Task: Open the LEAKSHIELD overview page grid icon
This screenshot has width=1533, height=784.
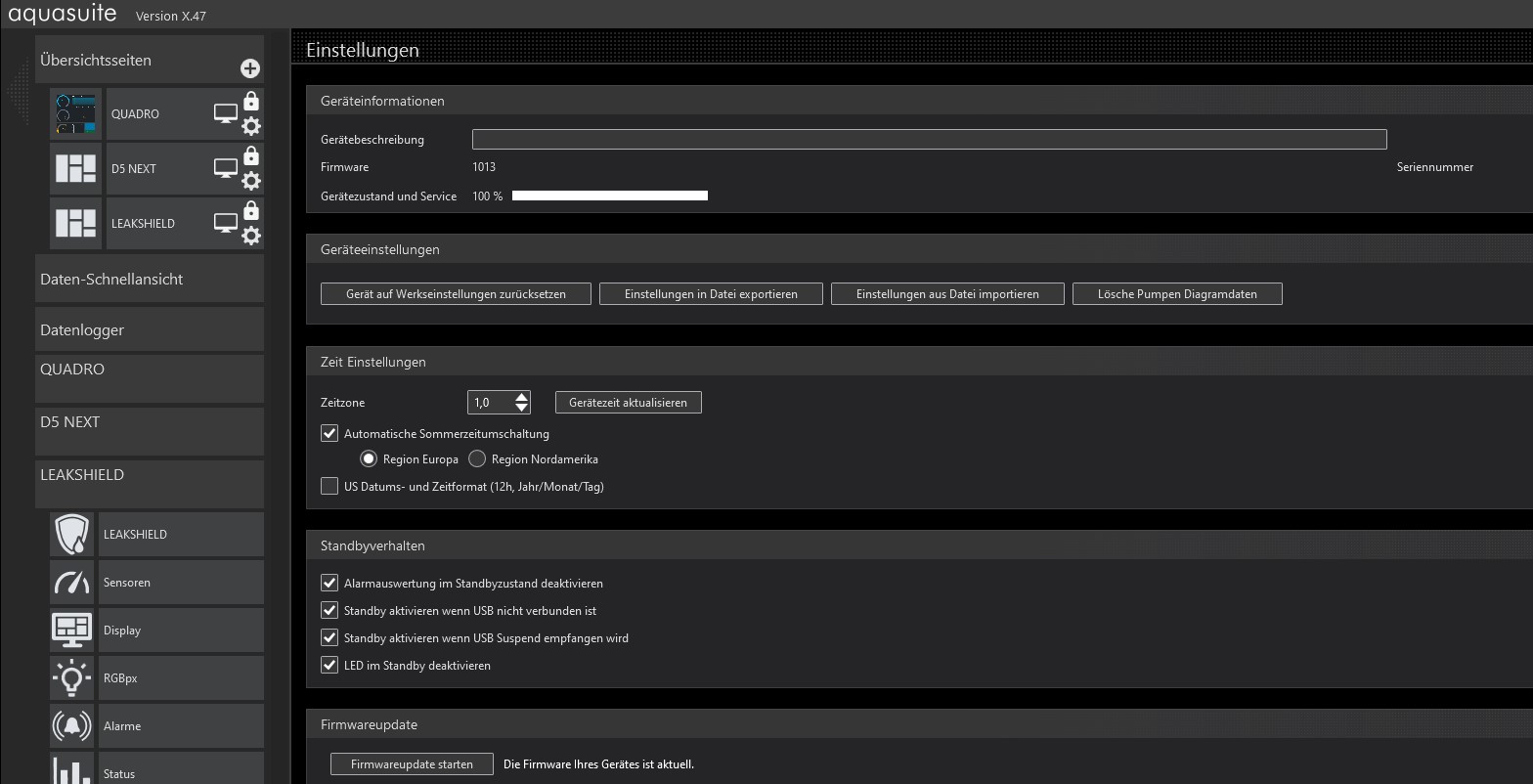Action: pos(76,224)
